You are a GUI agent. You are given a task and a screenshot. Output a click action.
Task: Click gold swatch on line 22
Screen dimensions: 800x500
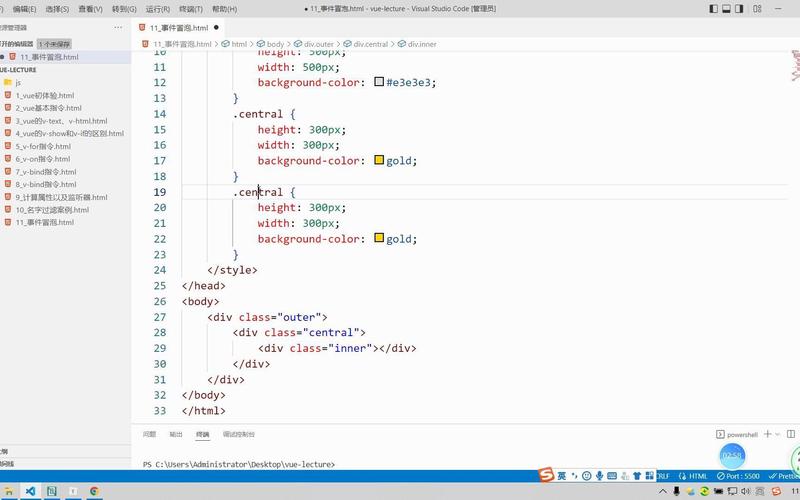379,238
